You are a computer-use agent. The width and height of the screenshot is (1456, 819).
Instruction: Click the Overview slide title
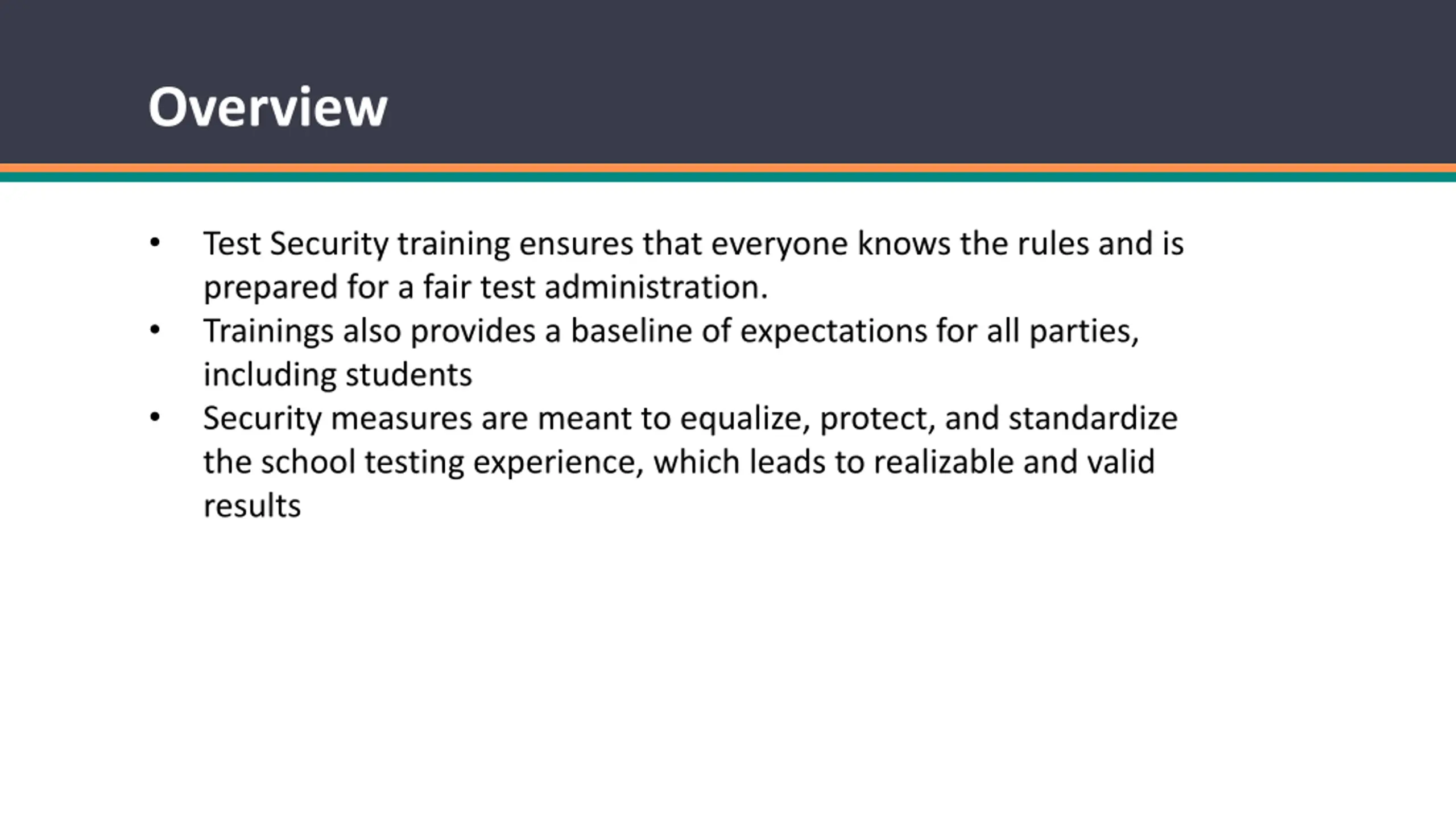coord(267,107)
